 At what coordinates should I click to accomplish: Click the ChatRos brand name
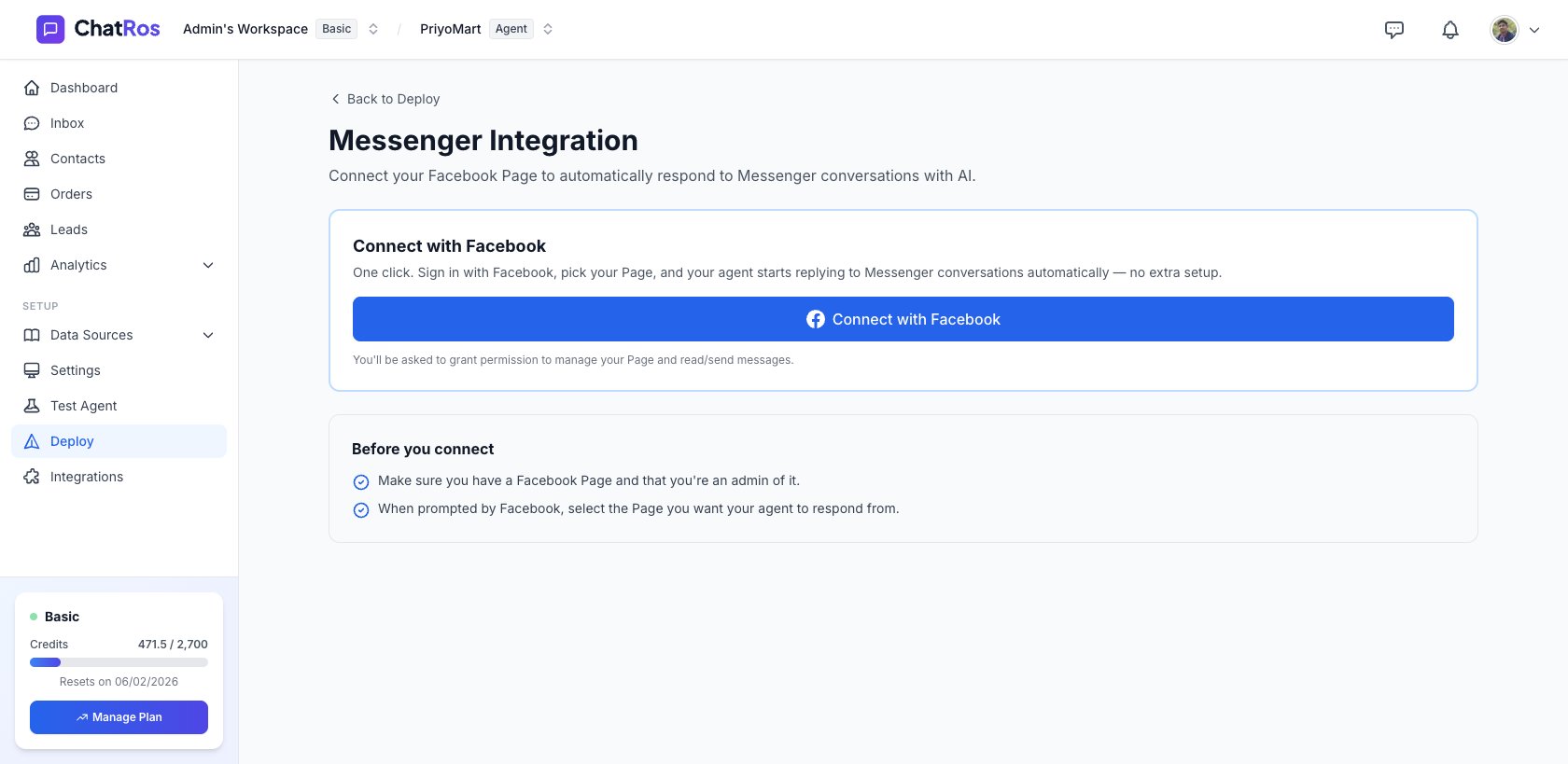(117, 29)
